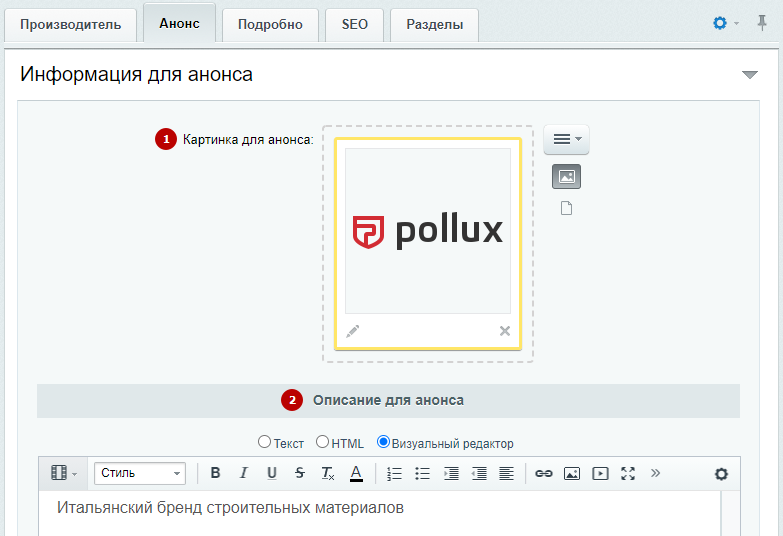Increase the paragraph indent
783x536 pixels.
(451, 473)
